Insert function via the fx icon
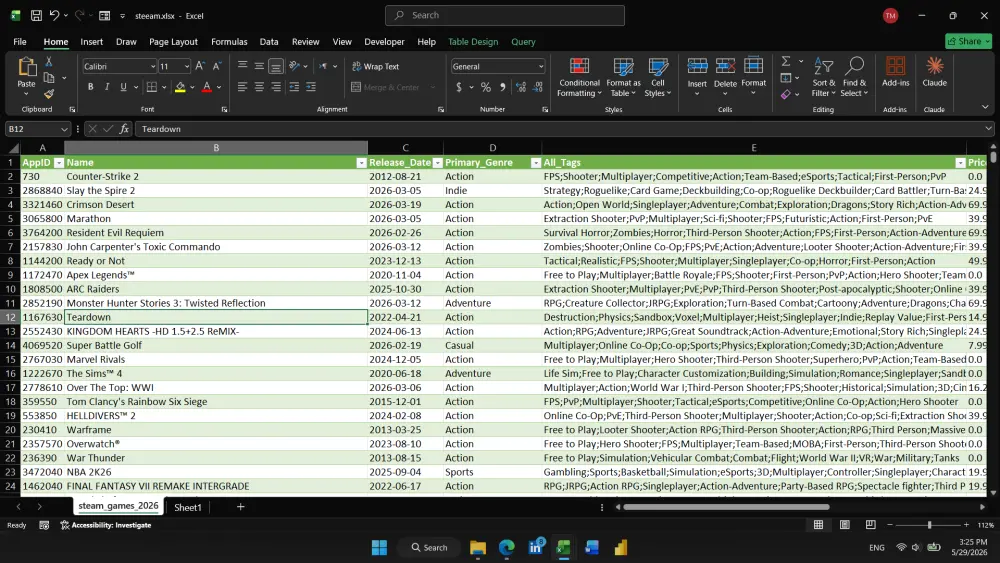This screenshot has width=1000, height=563. tap(124, 129)
